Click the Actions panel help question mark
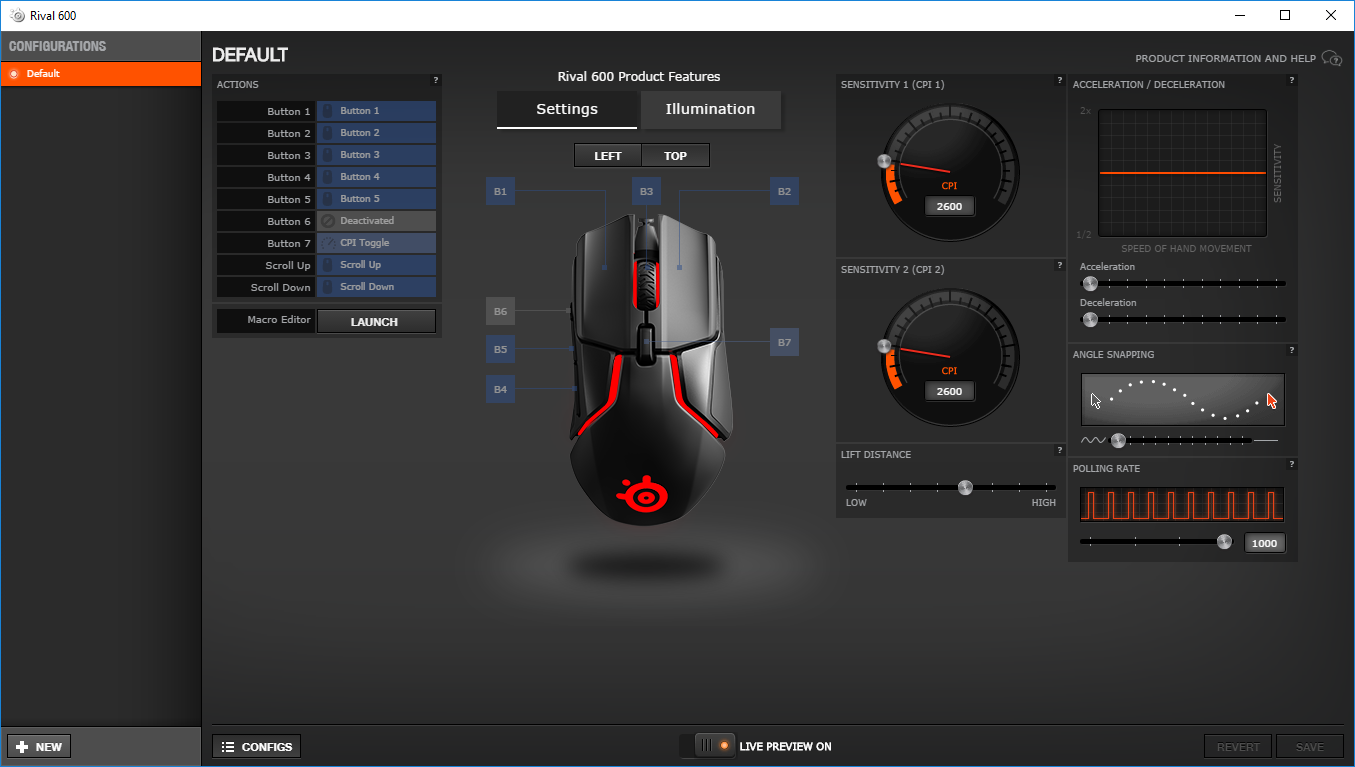This screenshot has width=1355, height=767. click(435, 80)
